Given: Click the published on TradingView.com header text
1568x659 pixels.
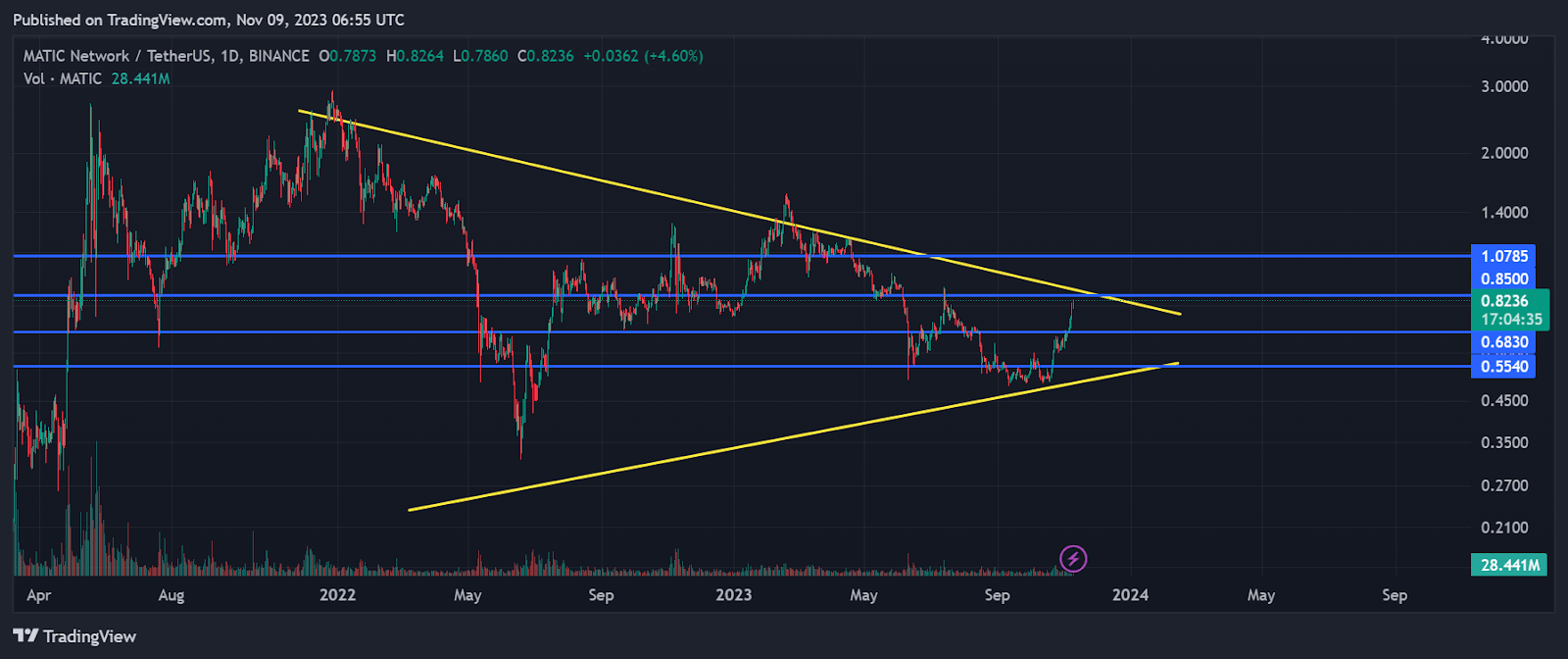Looking at the screenshot, I should (x=209, y=20).
